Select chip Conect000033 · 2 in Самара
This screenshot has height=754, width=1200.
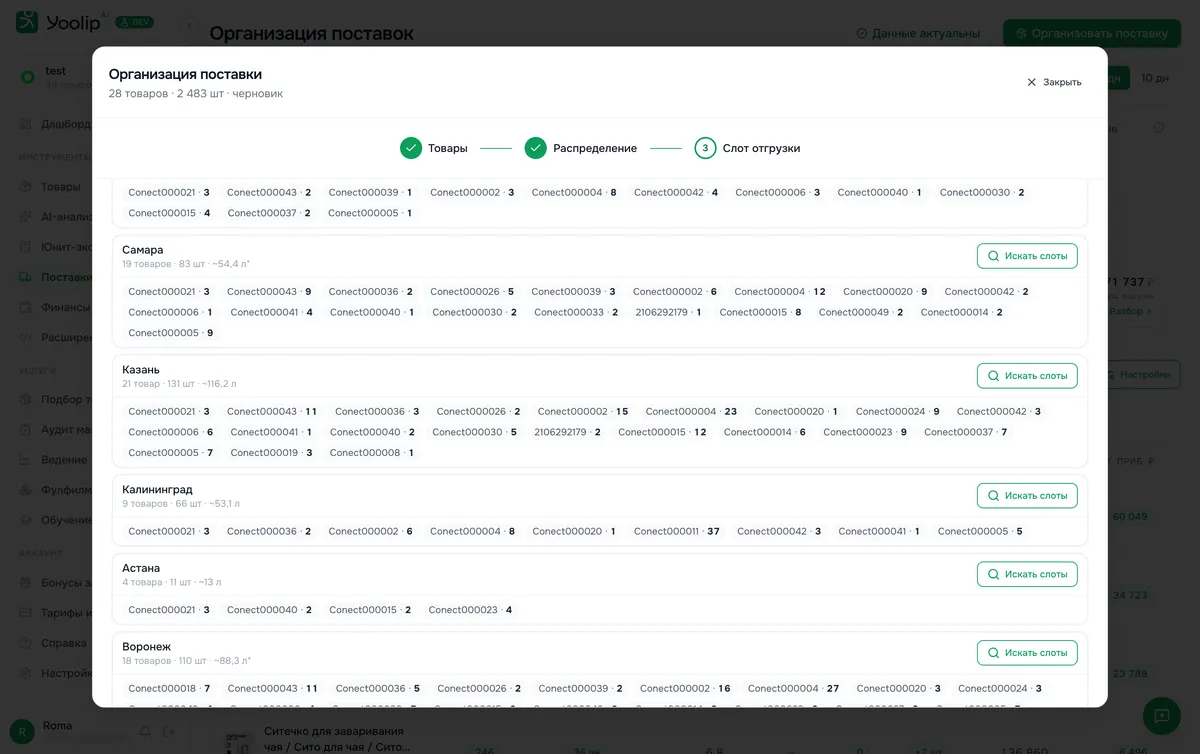tap(576, 312)
